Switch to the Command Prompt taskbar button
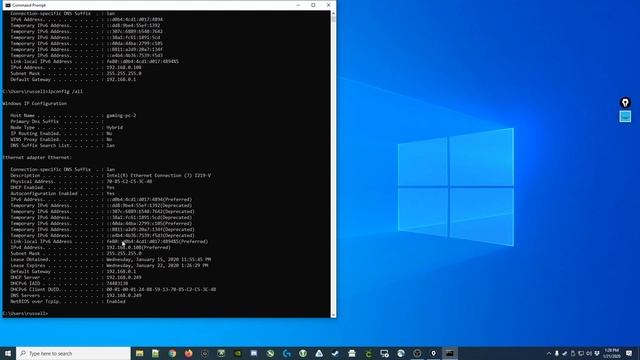 click(x=449, y=353)
